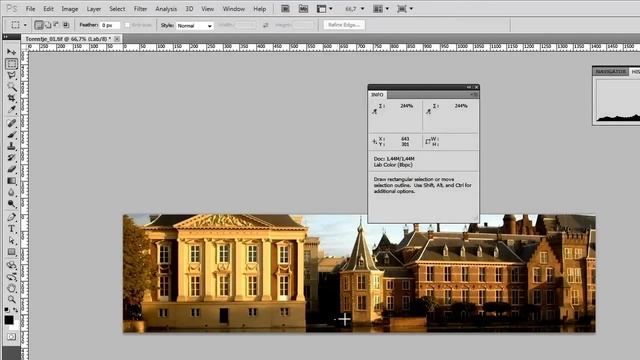Switch to the Navigator panel tab

click(x=611, y=71)
